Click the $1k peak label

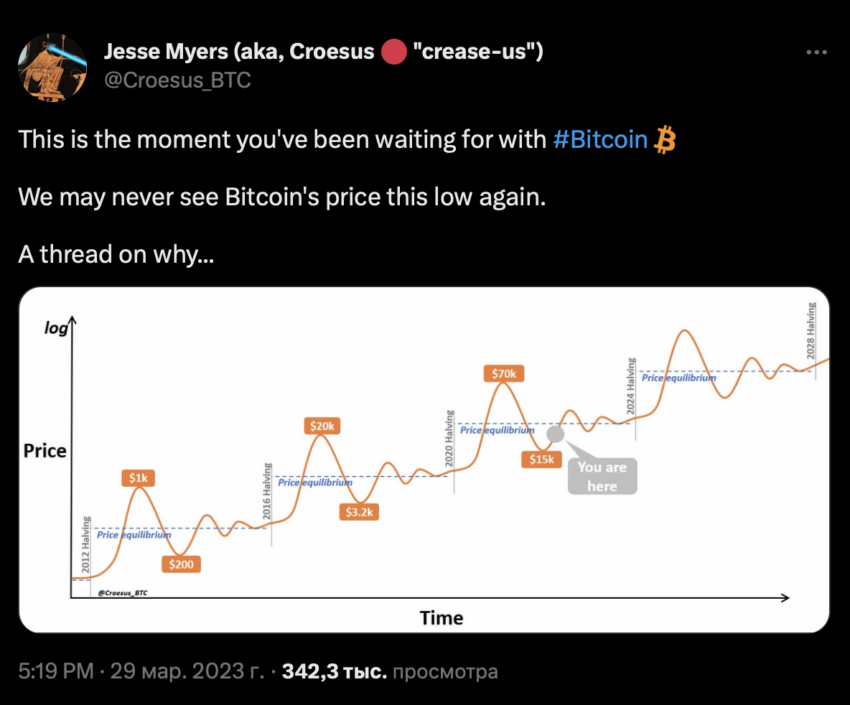pyautogui.click(x=138, y=477)
